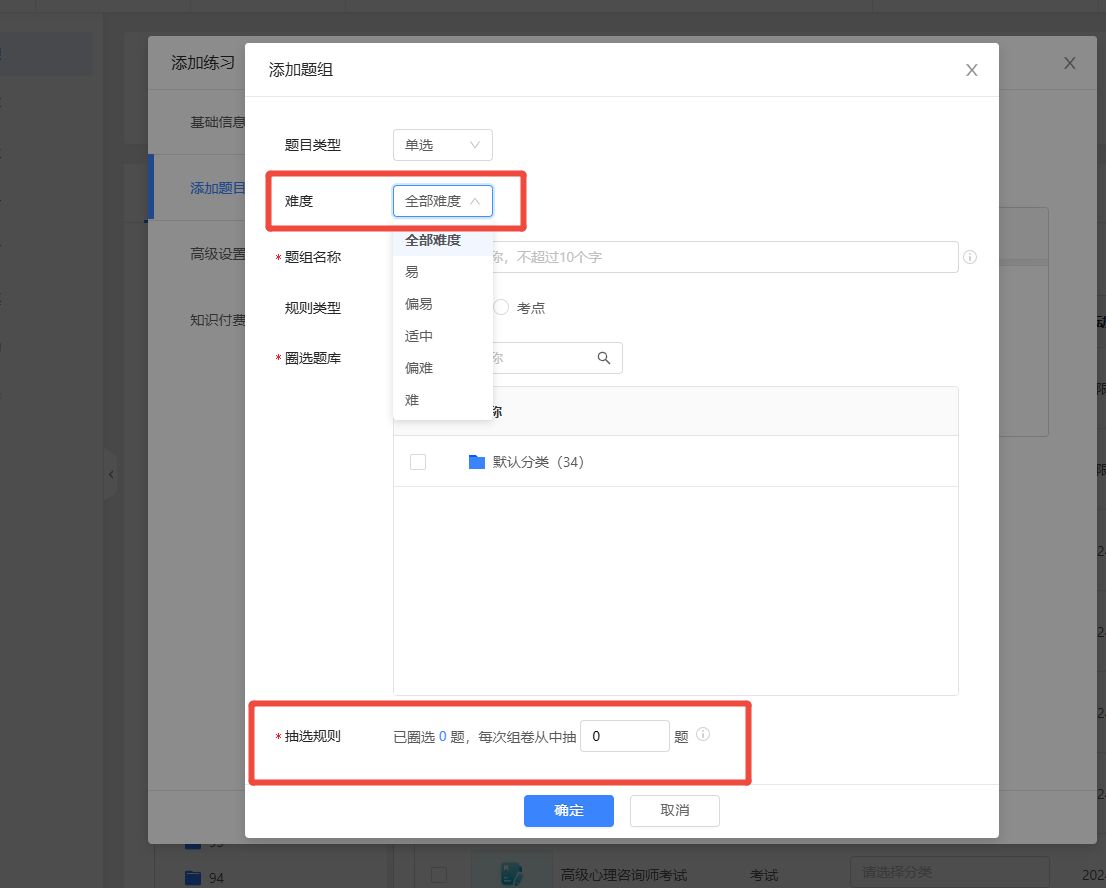Image resolution: width=1106 pixels, height=888 pixels.
Task: Open the 题目类型 dropdown showing 单选
Action: tap(442, 145)
